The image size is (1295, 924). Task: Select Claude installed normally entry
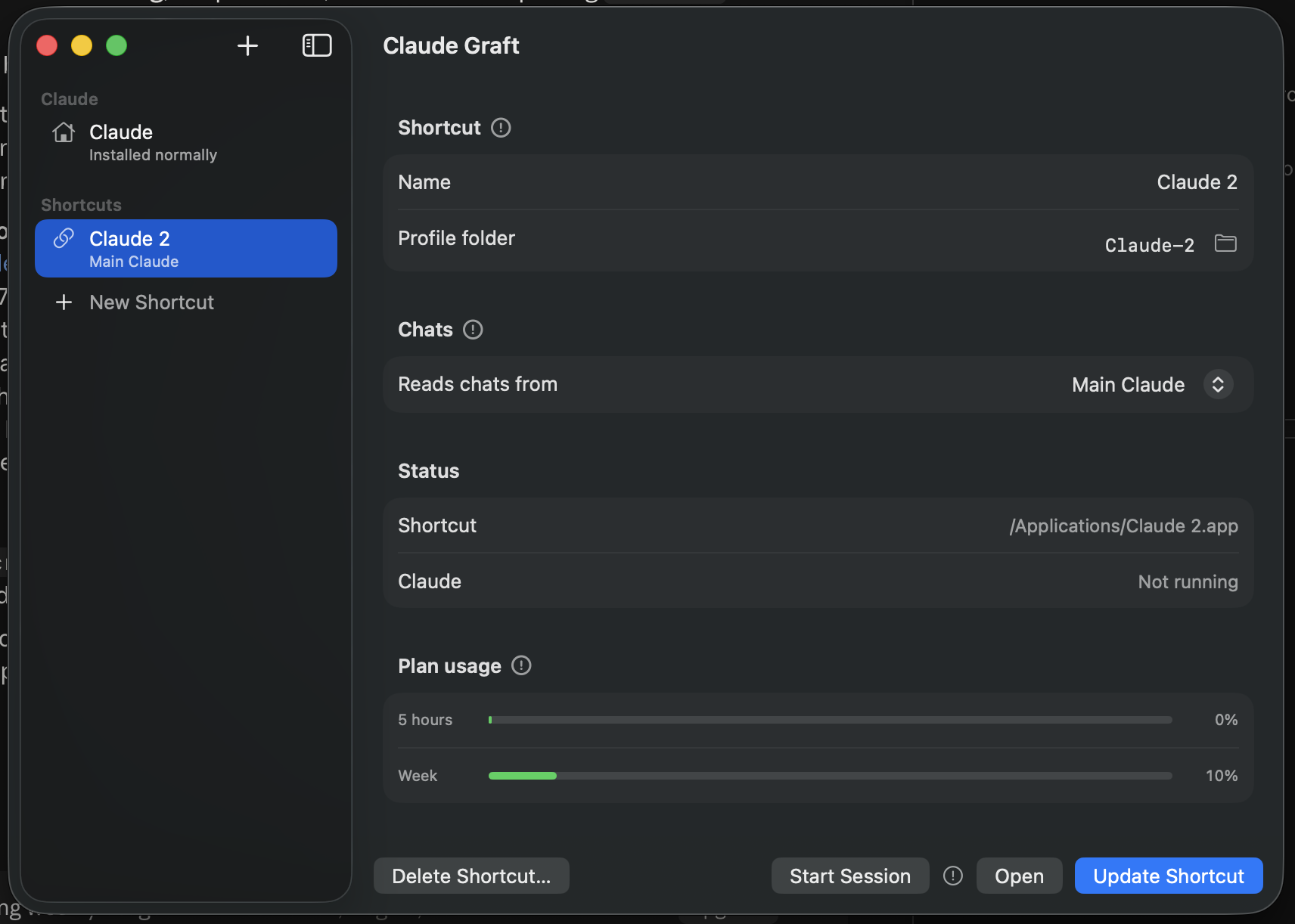(x=186, y=142)
